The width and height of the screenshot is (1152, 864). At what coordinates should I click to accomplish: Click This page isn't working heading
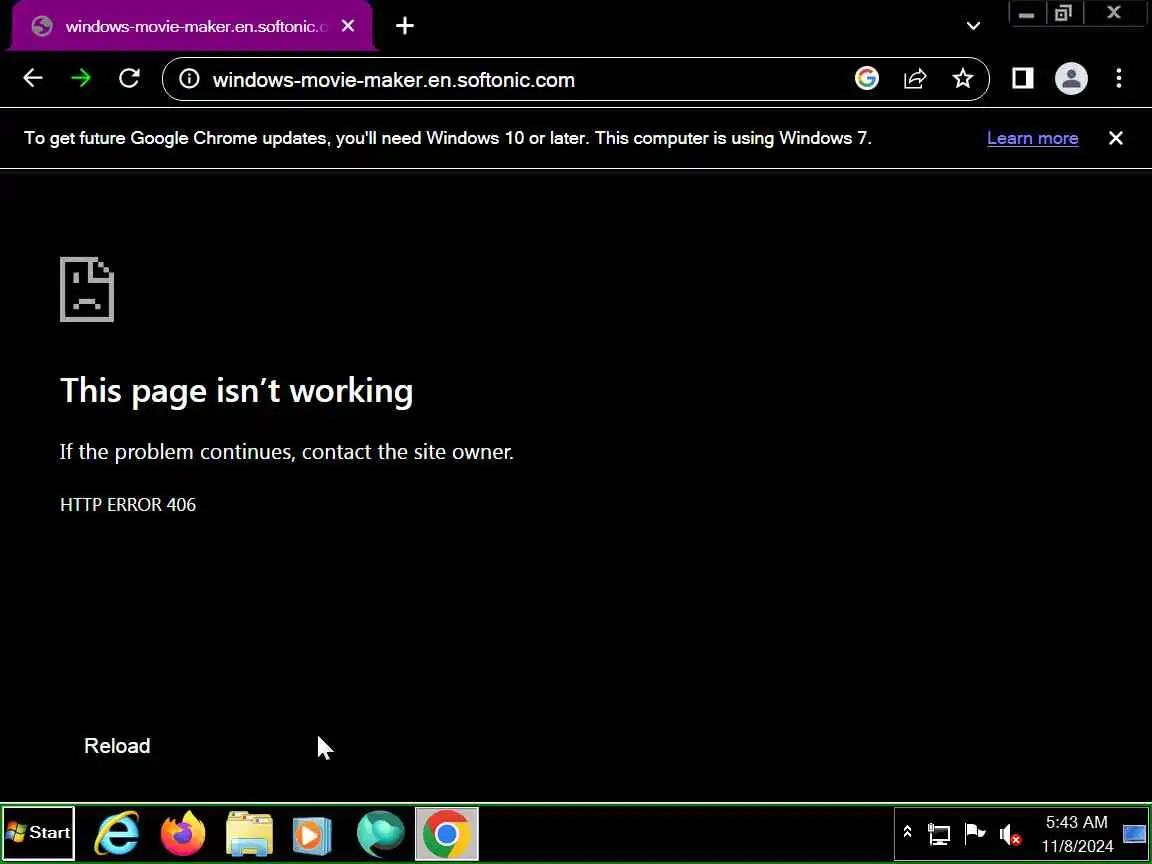[x=237, y=390]
